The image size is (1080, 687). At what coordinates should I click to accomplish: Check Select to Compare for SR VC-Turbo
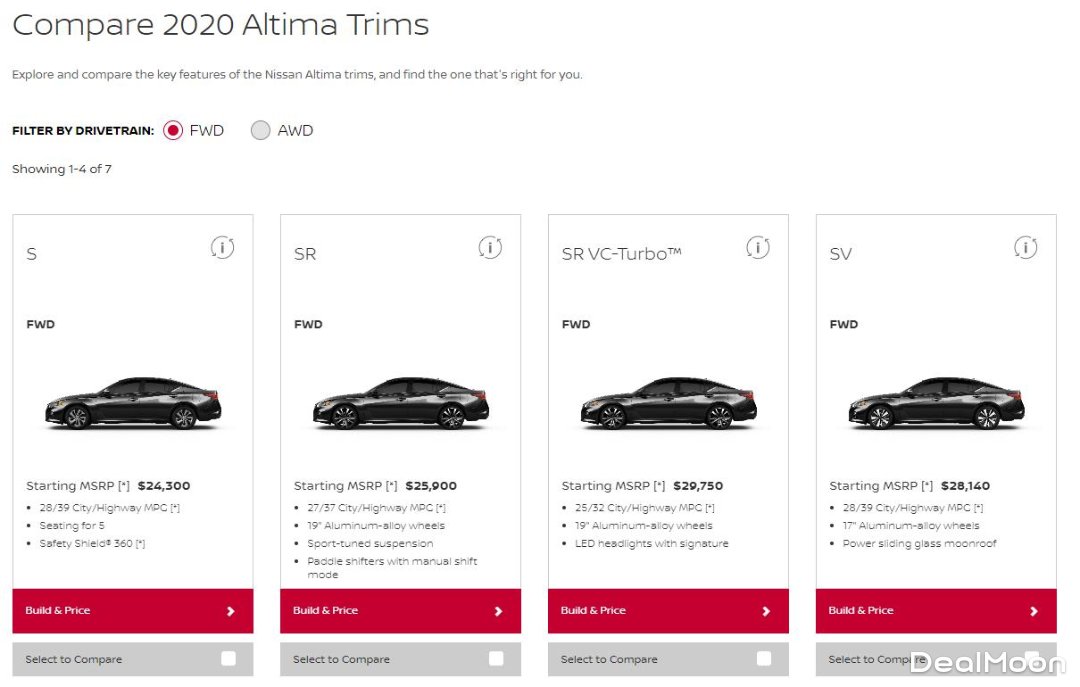coord(764,658)
